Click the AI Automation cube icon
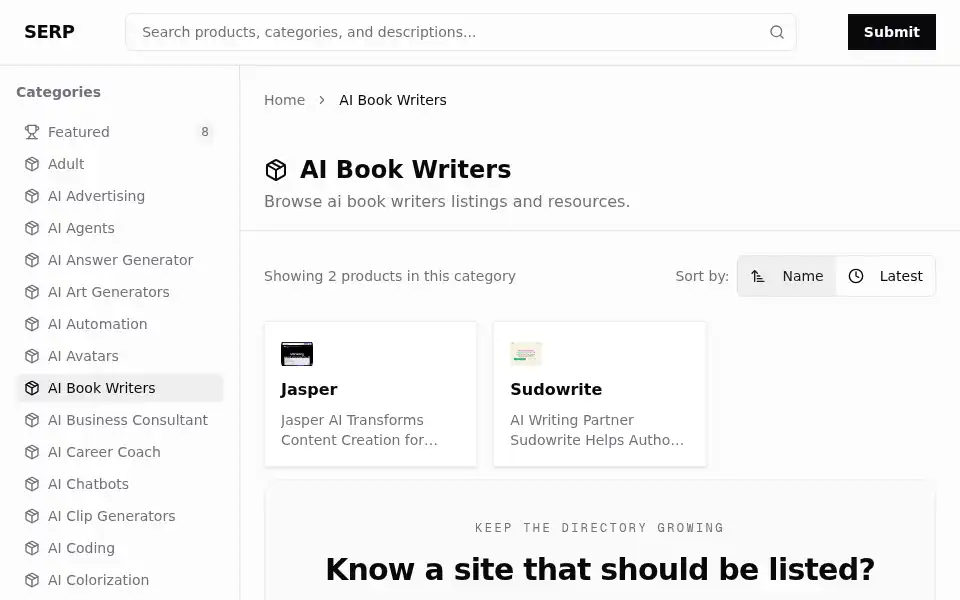 [32, 324]
